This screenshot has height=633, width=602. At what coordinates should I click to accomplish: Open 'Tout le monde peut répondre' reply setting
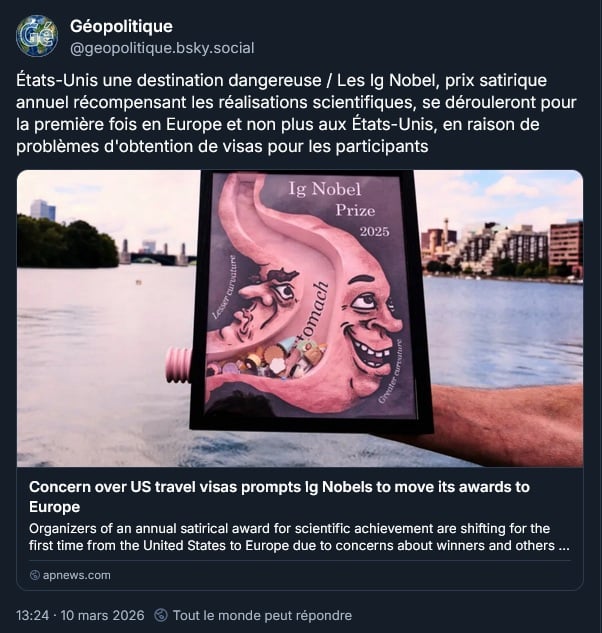pyautogui.click(x=262, y=615)
